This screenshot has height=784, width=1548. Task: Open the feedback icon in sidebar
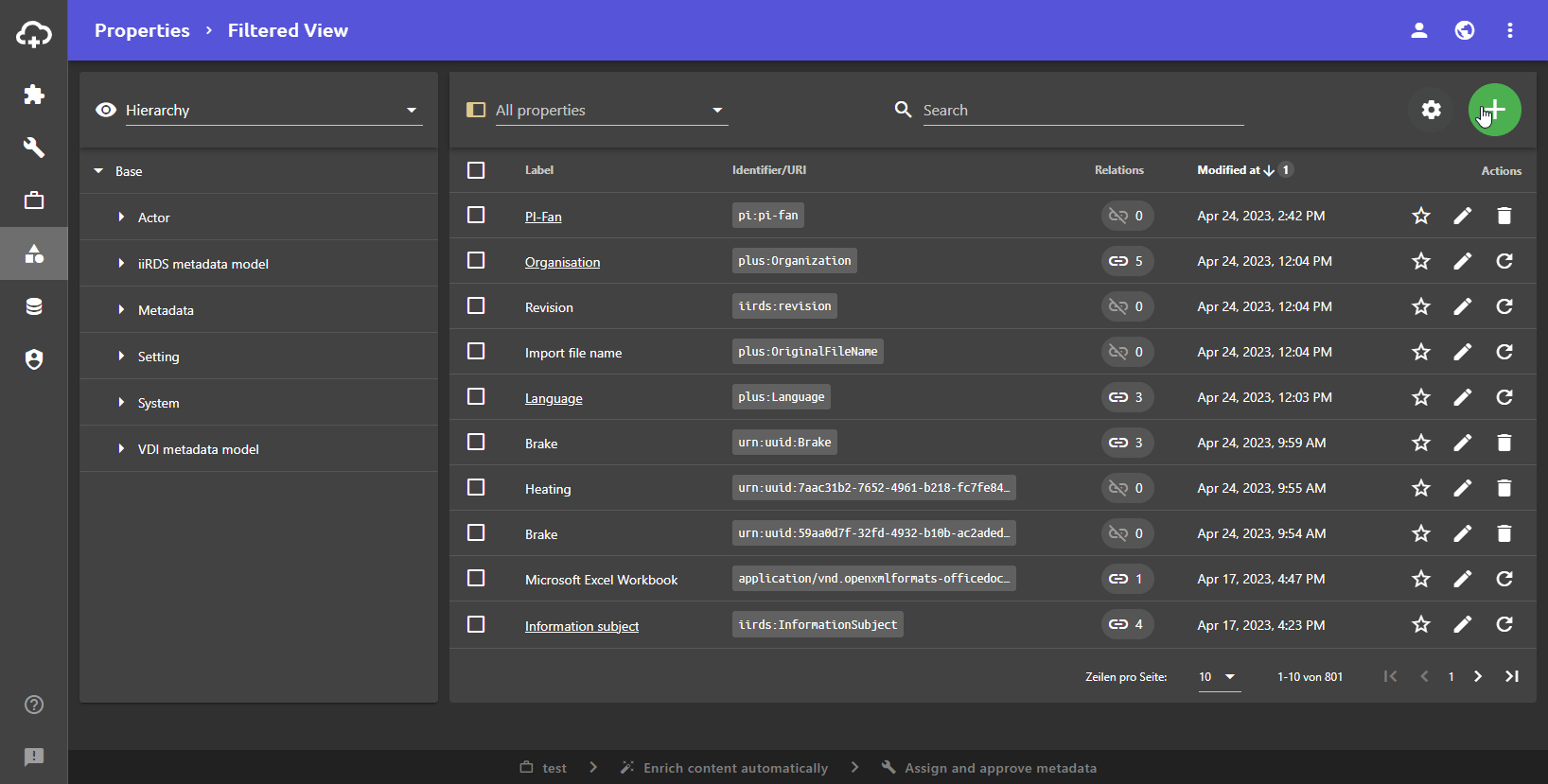[x=34, y=758]
